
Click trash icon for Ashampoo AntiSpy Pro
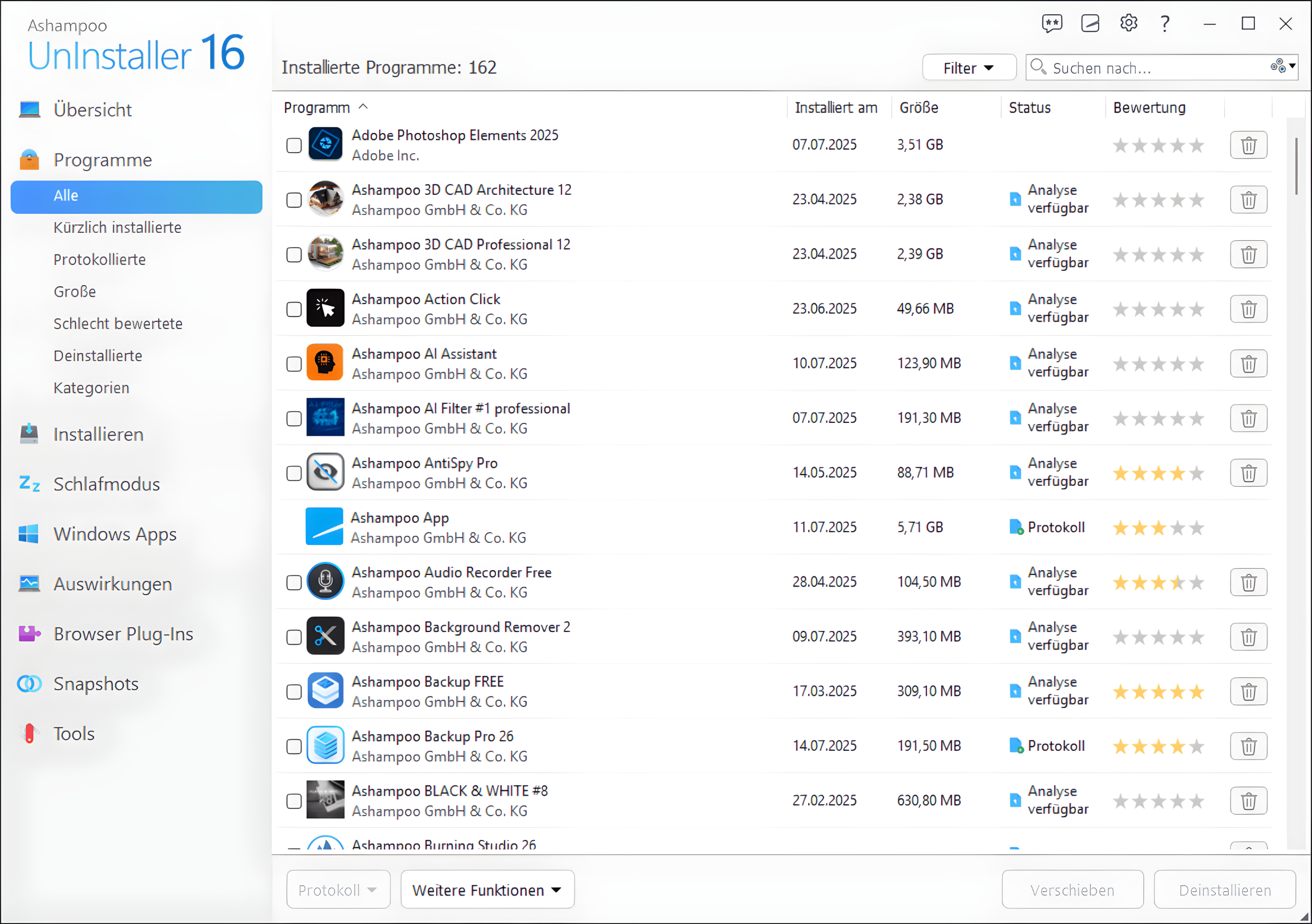(x=1248, y=473)
